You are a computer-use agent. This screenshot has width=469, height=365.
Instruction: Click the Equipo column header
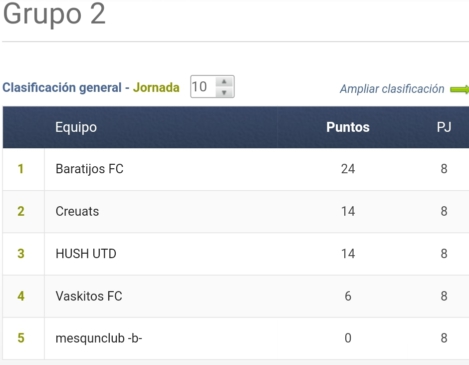(76, 127)
